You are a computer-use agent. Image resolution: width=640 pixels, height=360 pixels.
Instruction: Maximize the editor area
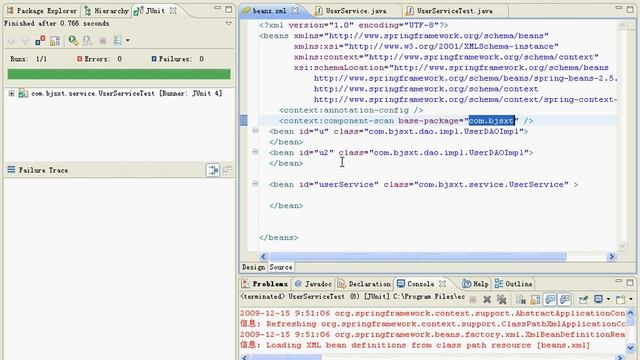pyautogui.click(x=630, y=9)
